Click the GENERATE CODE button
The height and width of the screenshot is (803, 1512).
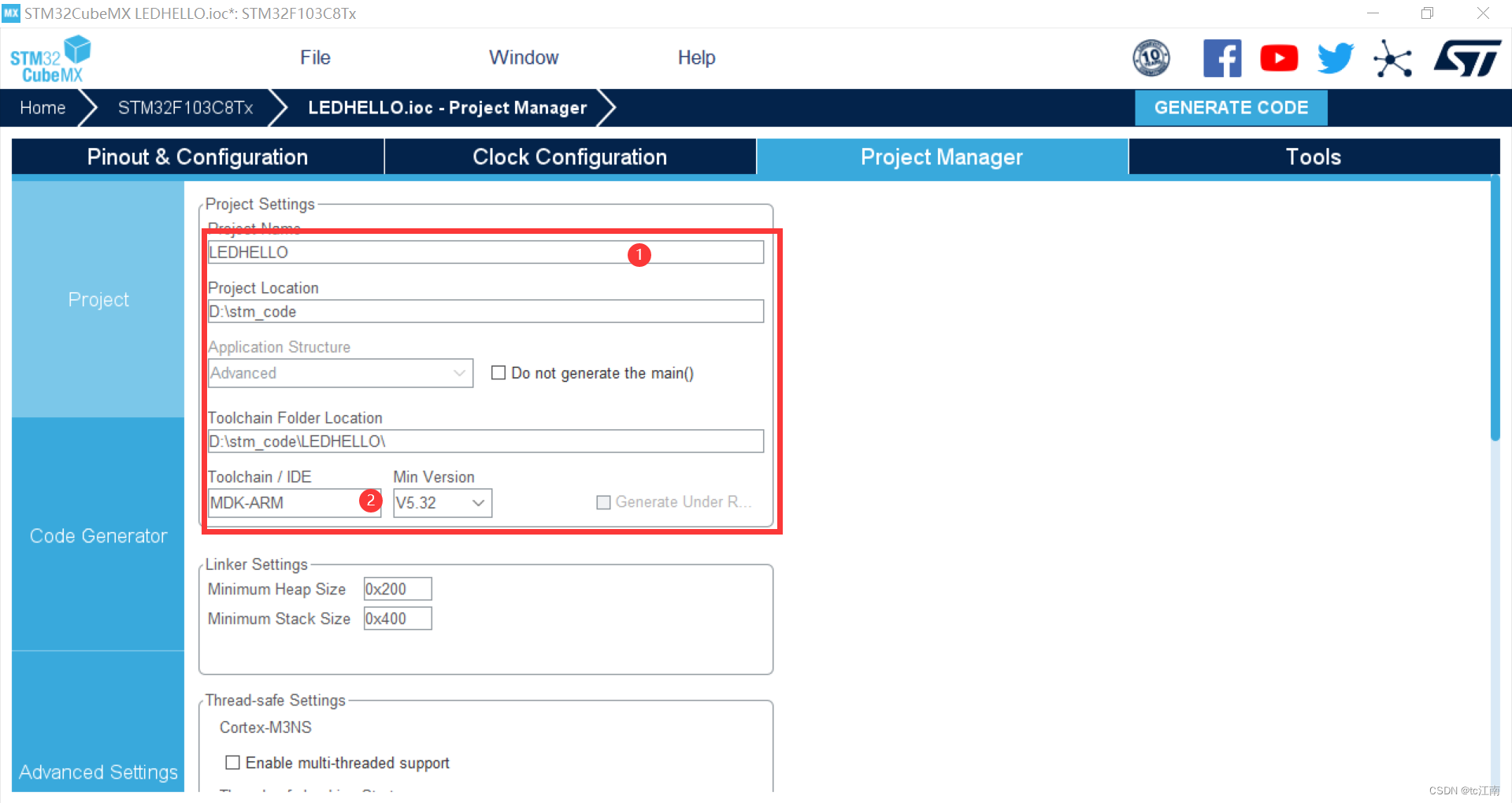(1231, 108)
